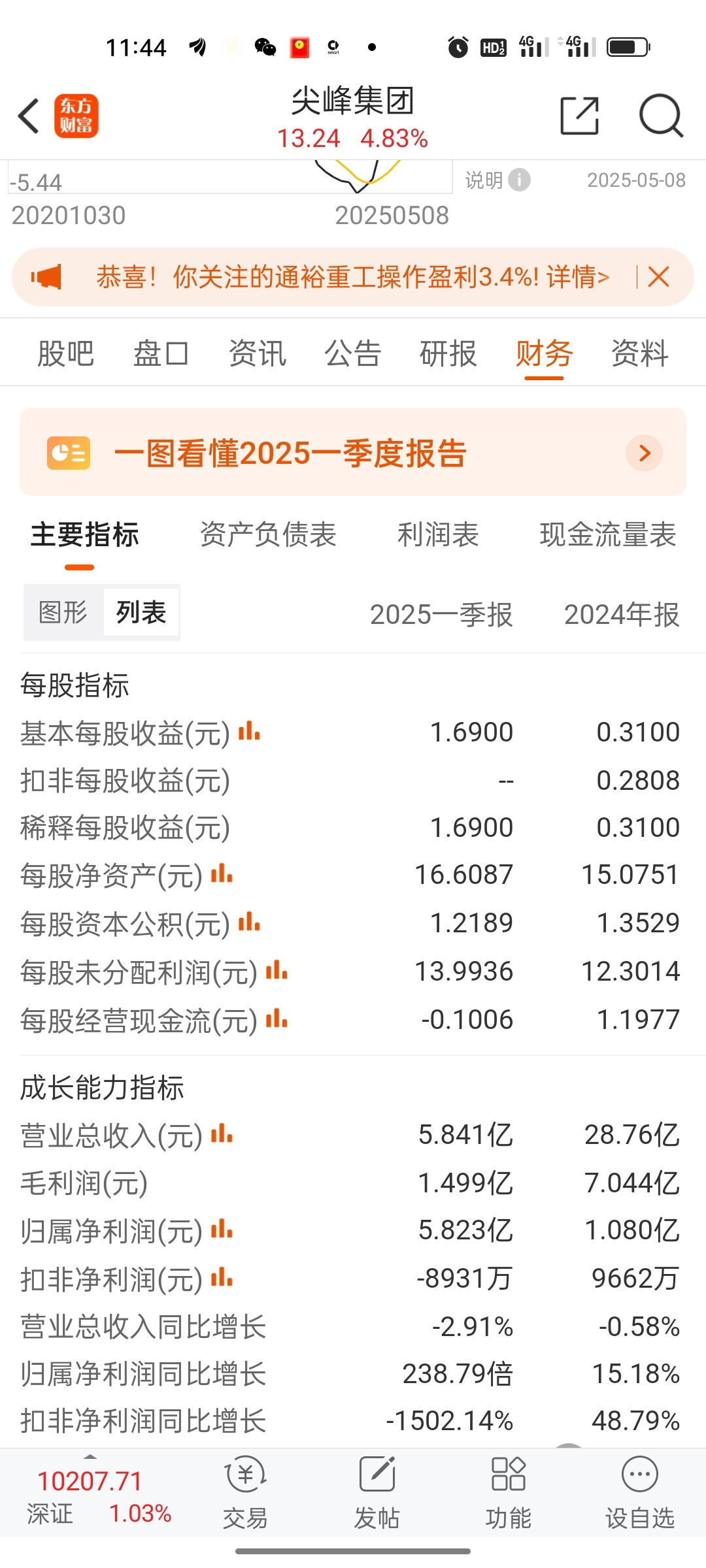
Task: Open 一图看懂2025一季度报告 banner
Action: pyautogui.click(x=353, y=452)
